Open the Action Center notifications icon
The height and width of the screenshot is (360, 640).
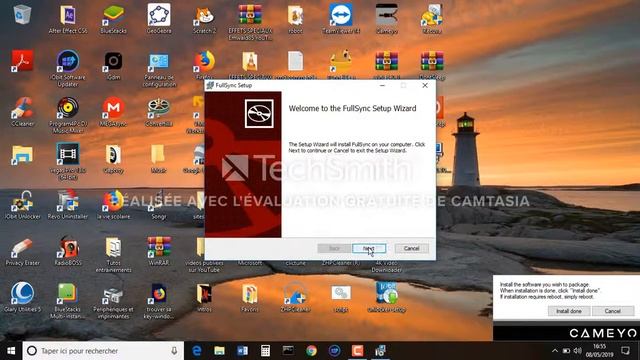coord(625,351)
